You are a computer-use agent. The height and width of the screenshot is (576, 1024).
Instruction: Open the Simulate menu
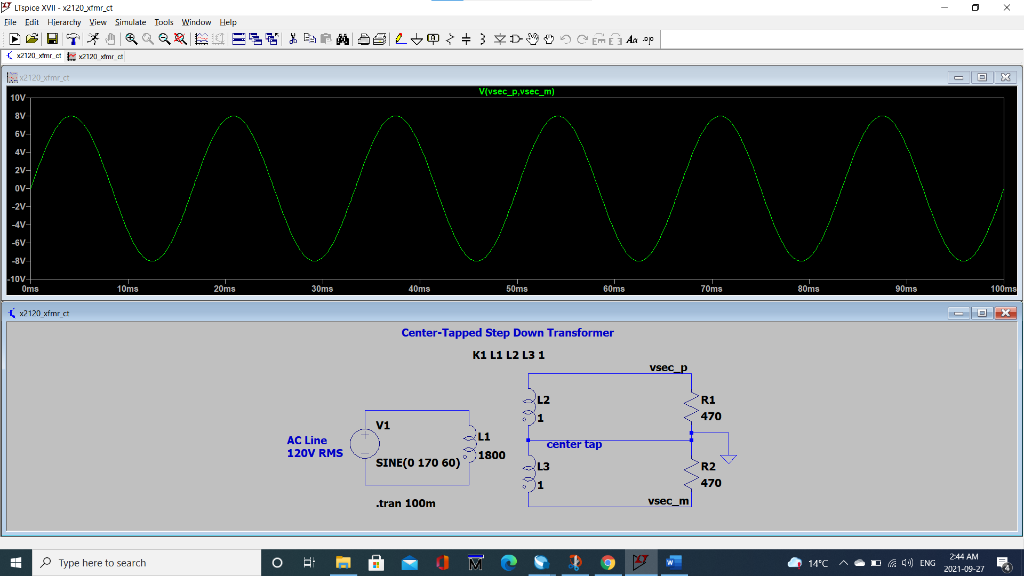pyautogui.click(x=130, y=22)
